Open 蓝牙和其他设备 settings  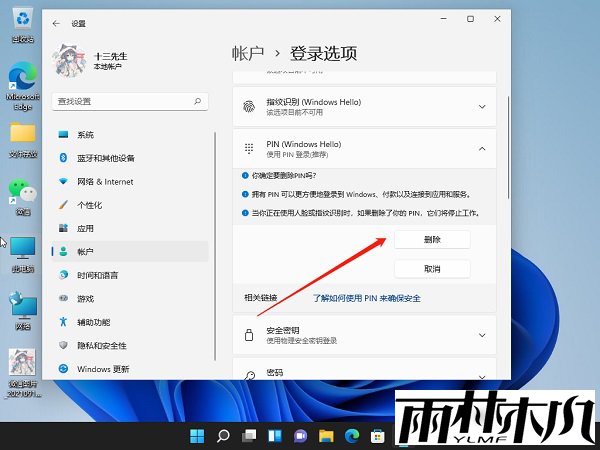pos(130,158)
